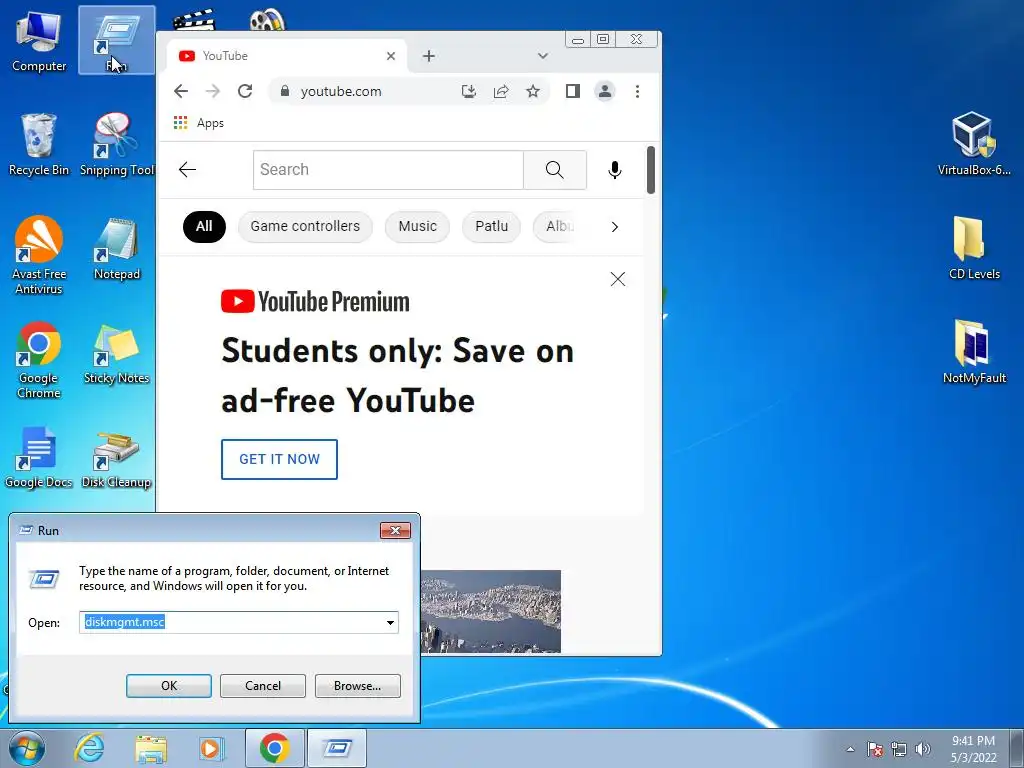
Task: Share this page icon in address bar
Action: point(501,91)
